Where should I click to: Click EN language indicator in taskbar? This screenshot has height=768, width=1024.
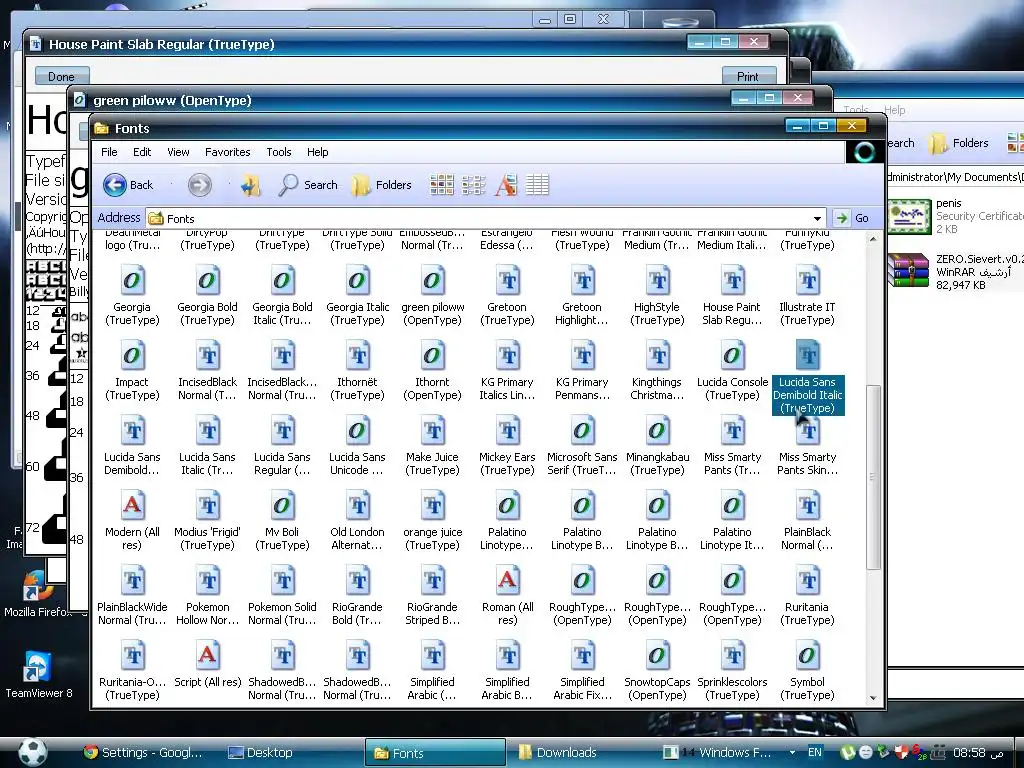point(814,752)
